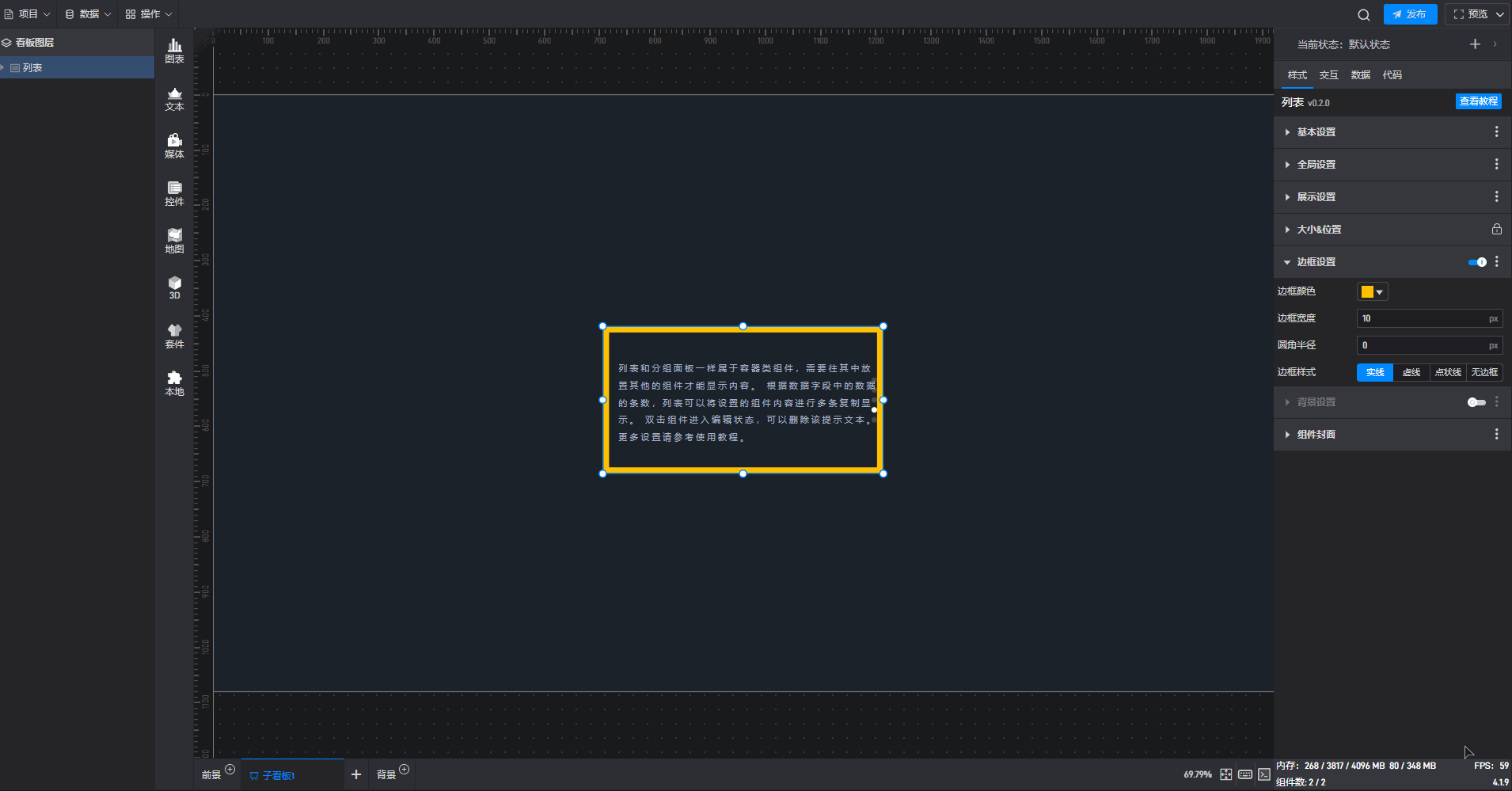The height and width of the screenshot is (791, 1512).
Task: Click the 发布 publish button
Action: [1410, 14]
